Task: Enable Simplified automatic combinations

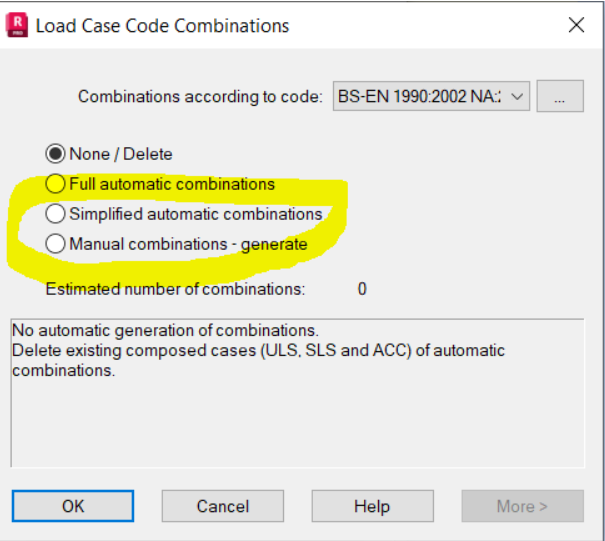Action: [x=56, y=214]
